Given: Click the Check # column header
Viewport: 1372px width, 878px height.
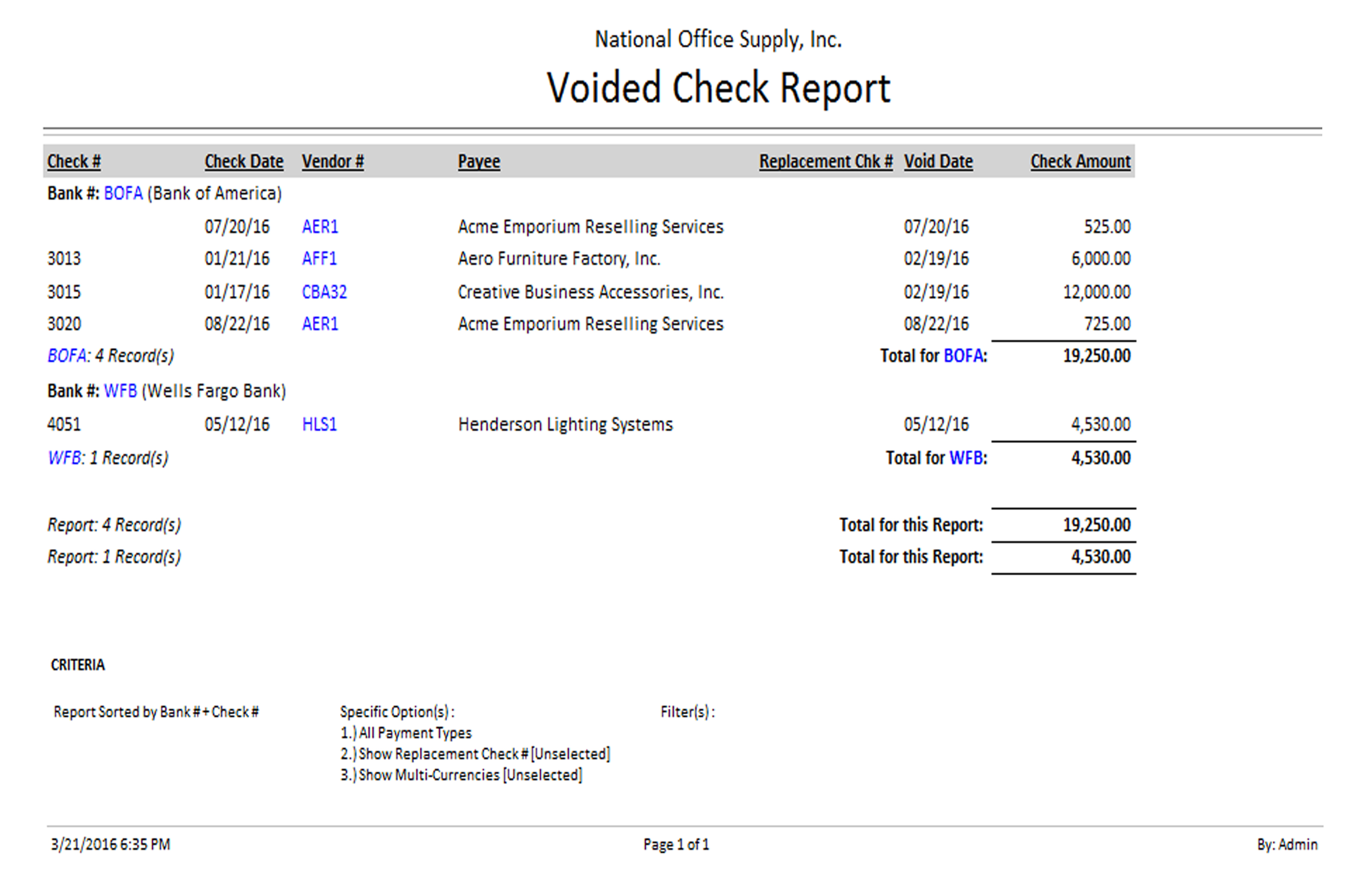Looking at the screenshot, I should [73, 161].
